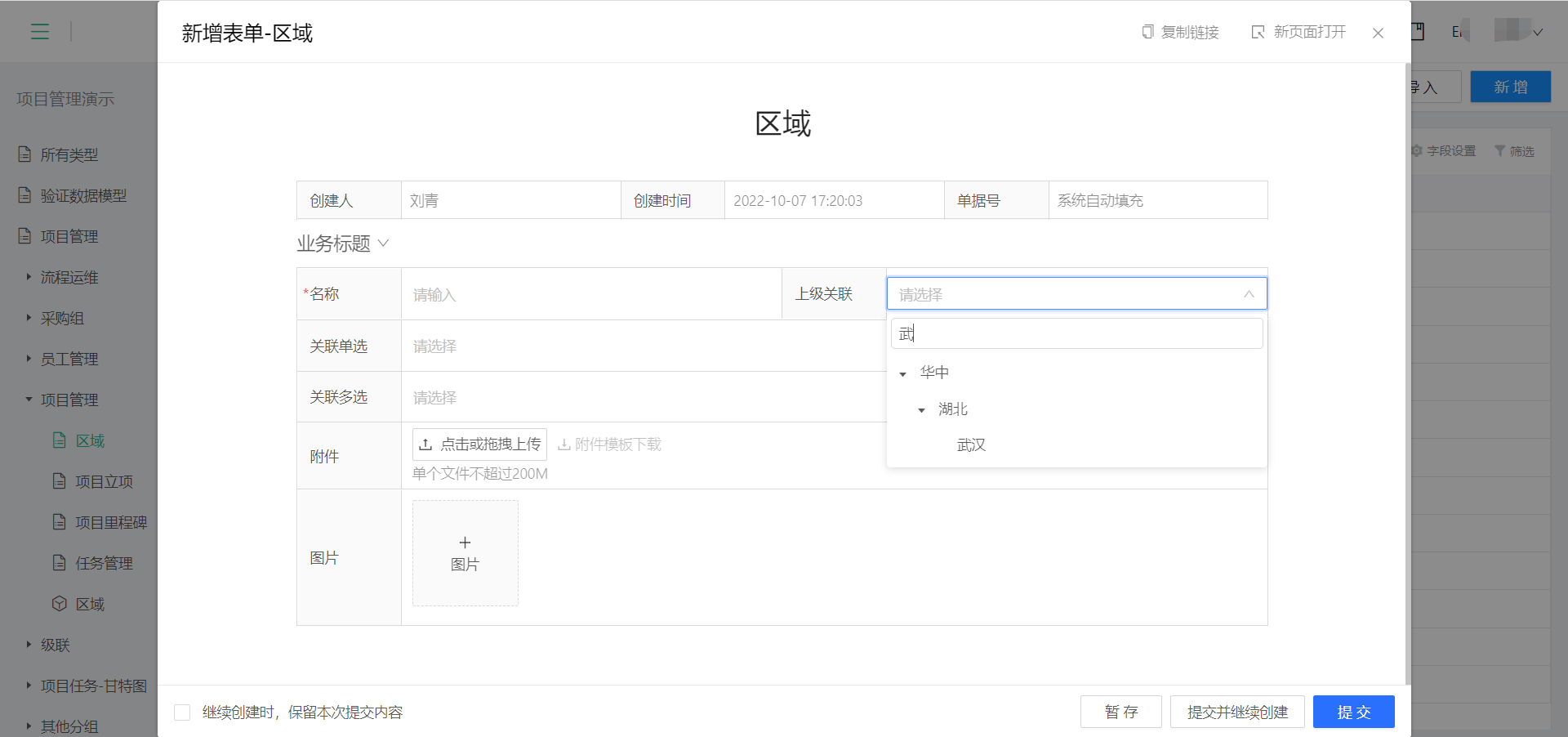The image size is (1568, 737).
Task: Click the blue 新增 button
Action: (1510, 87)
